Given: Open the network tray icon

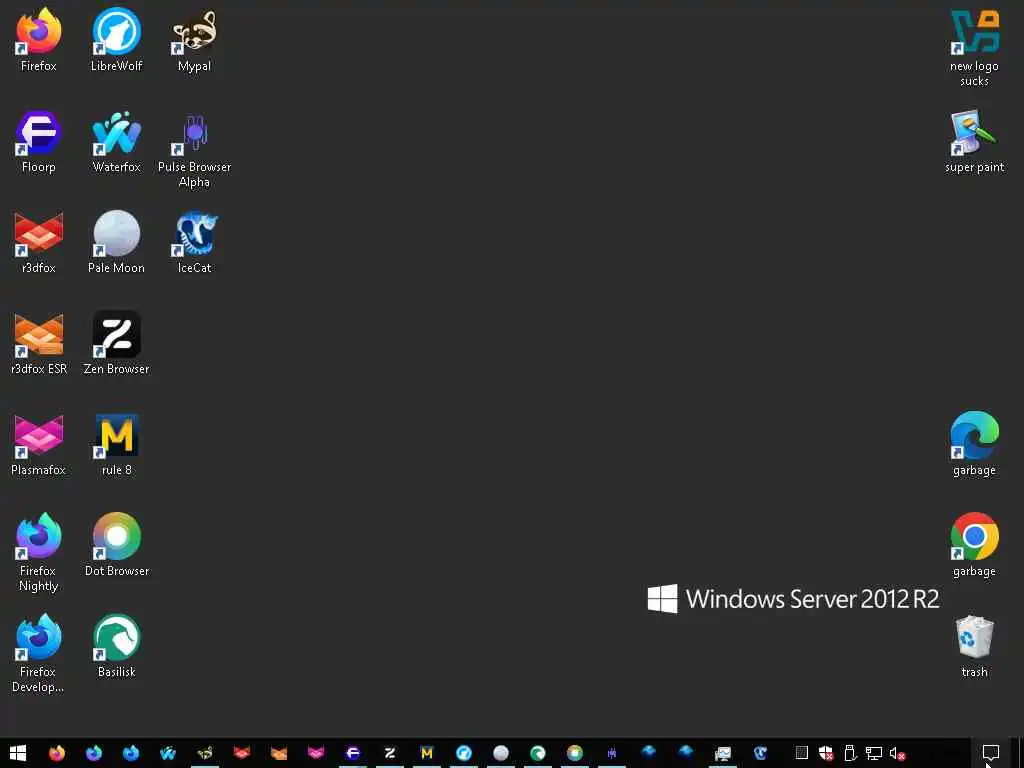Looking at the screenshot, I should click(x=874, y=753).
